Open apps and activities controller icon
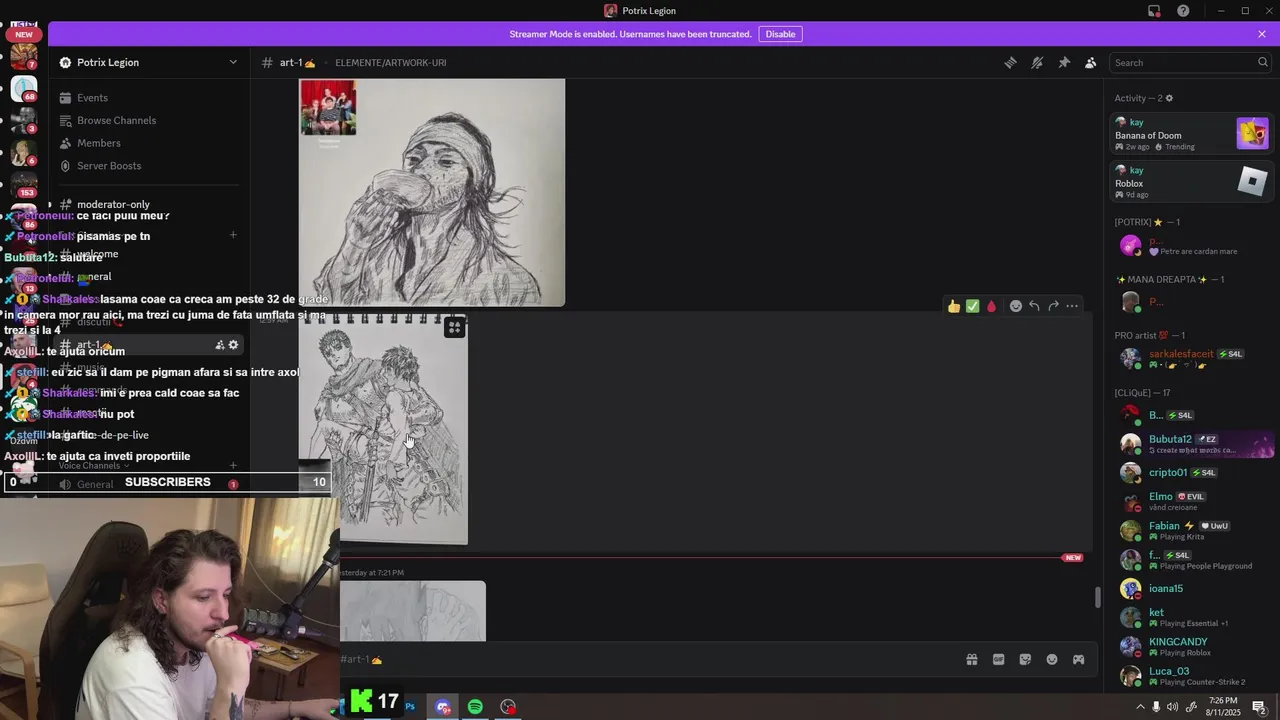The image size is (1280, 720). coord(1079,659)
